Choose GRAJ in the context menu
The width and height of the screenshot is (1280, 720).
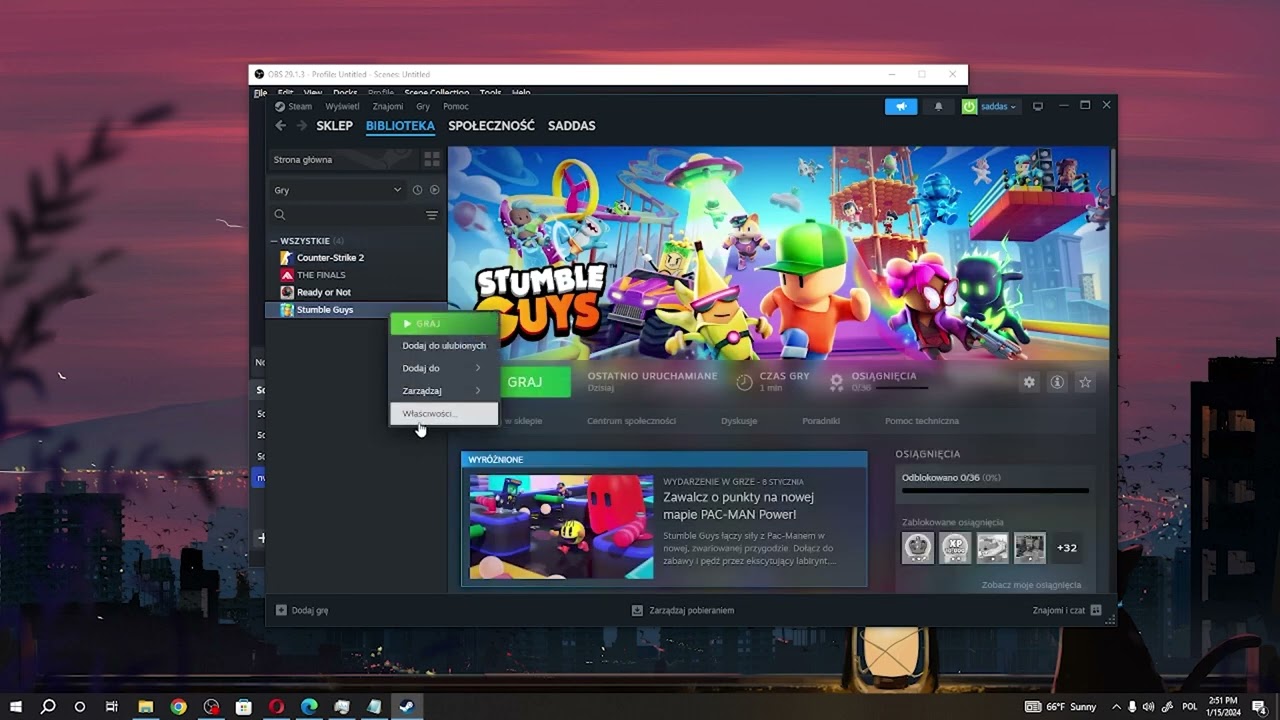pyautogui.click(x=444, y=324)
